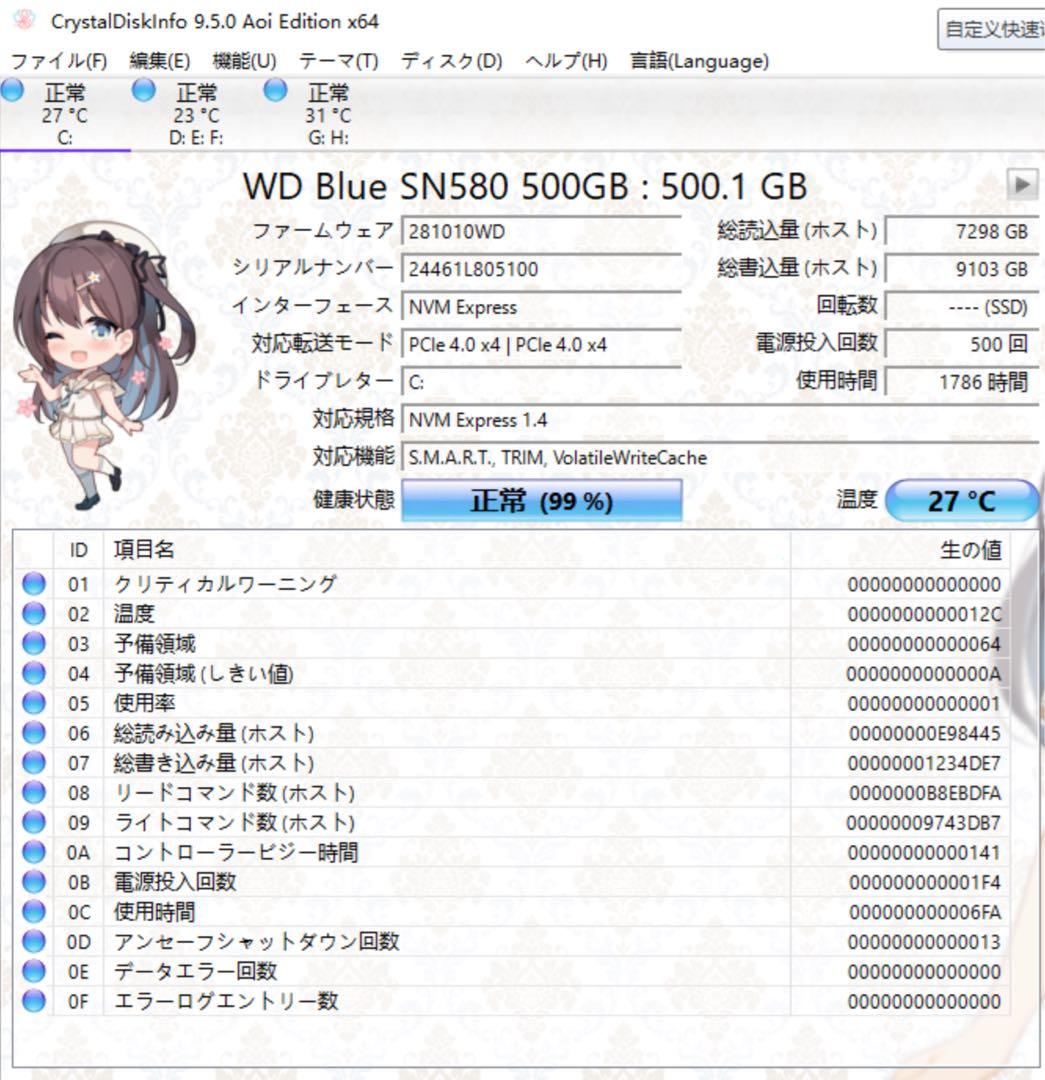
Task: Click the transfer mode field PCIe 4.0 x4
Action: coord(541,344)
